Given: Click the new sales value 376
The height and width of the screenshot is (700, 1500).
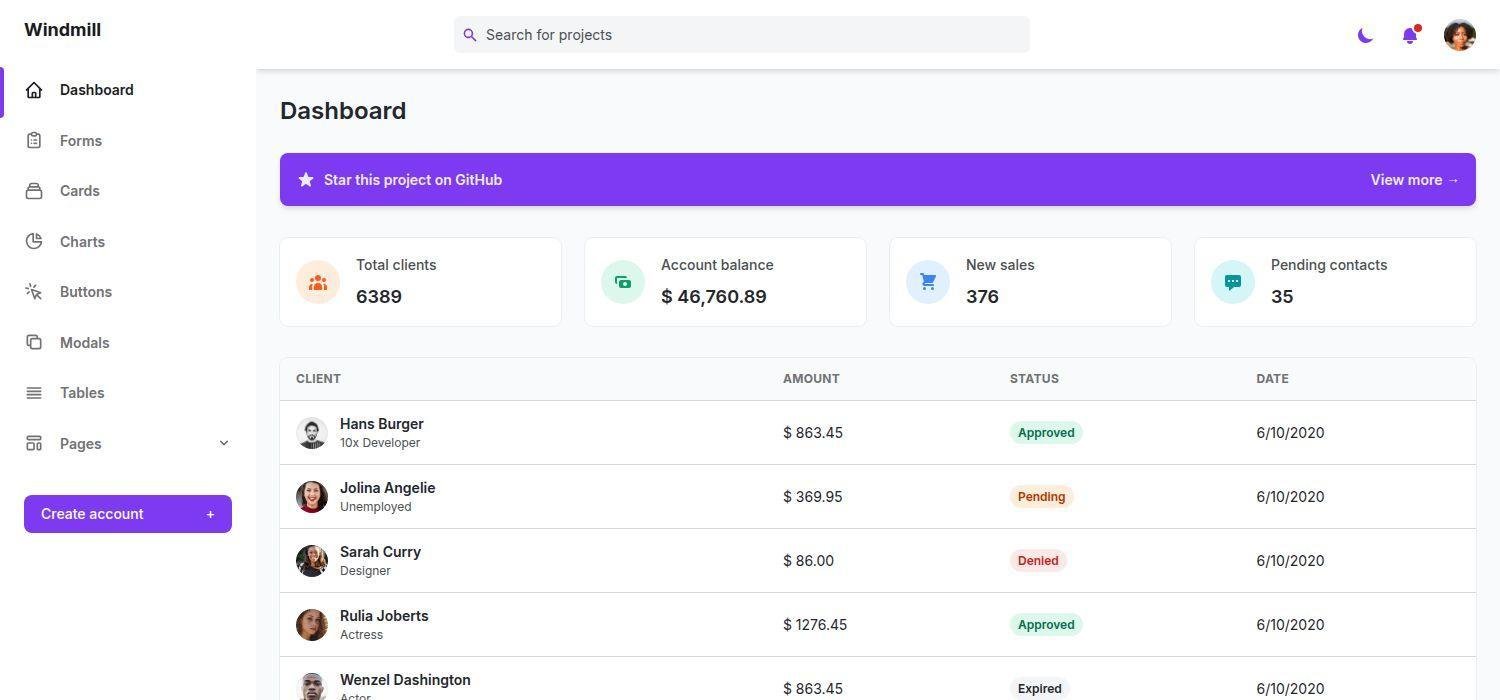Looking at the screenshot, I should coord(982,297).
